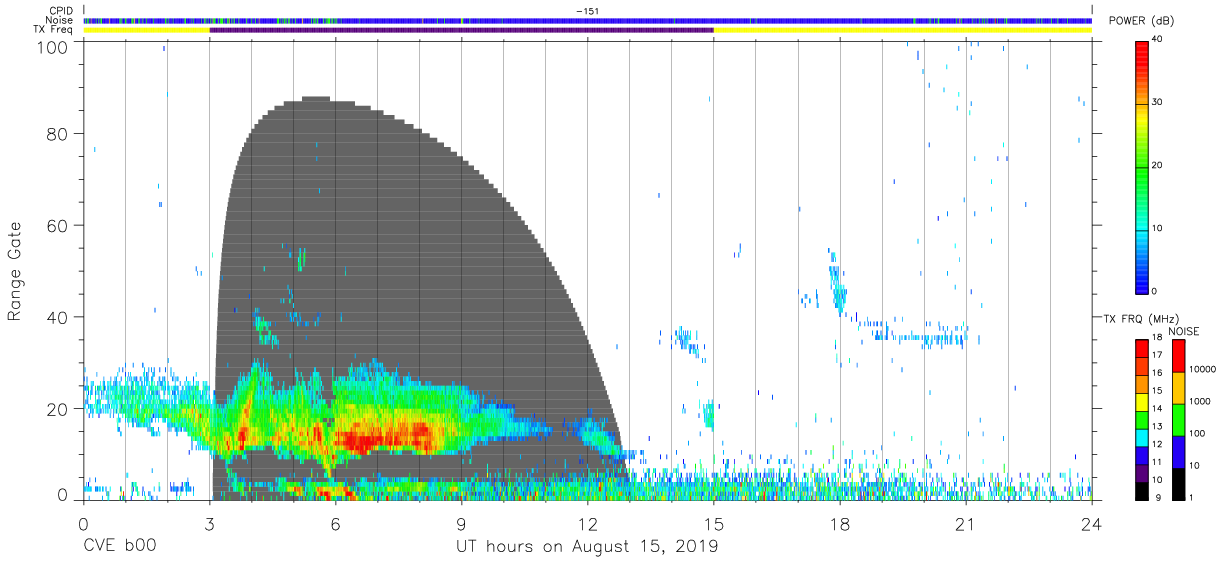Click the x-axis hour label 9

[461, 524]
